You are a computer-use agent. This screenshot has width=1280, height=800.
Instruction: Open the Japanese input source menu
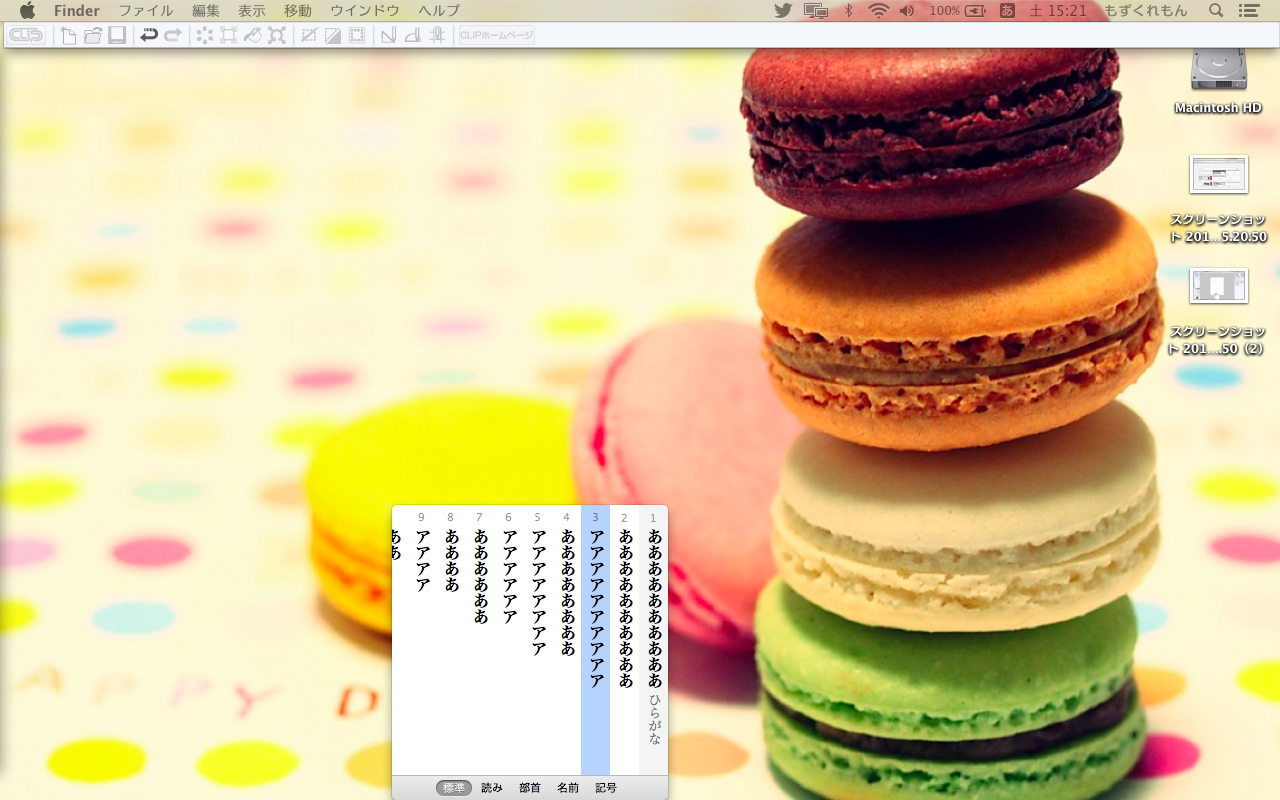[1006, 11]
